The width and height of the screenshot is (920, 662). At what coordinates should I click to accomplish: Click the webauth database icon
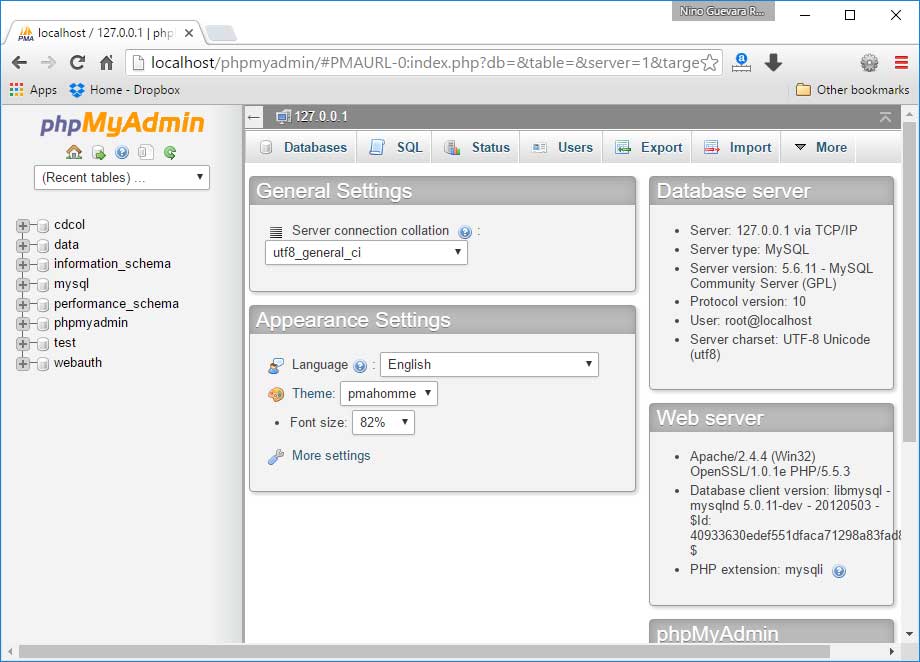point(43,364)
